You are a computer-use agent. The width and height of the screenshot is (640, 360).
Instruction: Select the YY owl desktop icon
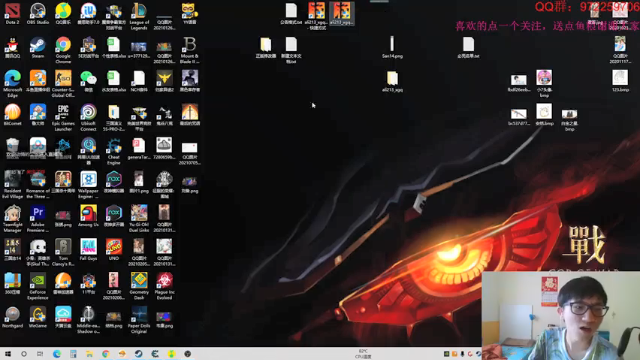pos(189,13)
